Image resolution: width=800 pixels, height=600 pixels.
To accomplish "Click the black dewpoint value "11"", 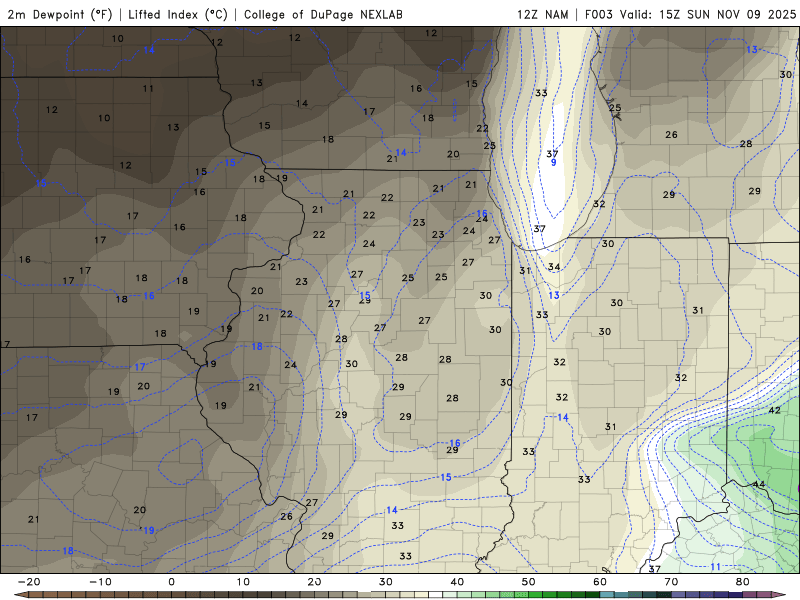I will click(x=148, y=89).
